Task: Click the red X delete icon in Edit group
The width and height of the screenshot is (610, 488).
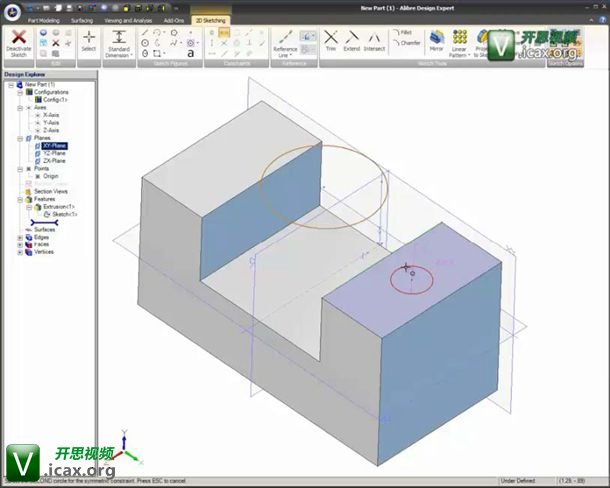Action: (x=56, y=43)
